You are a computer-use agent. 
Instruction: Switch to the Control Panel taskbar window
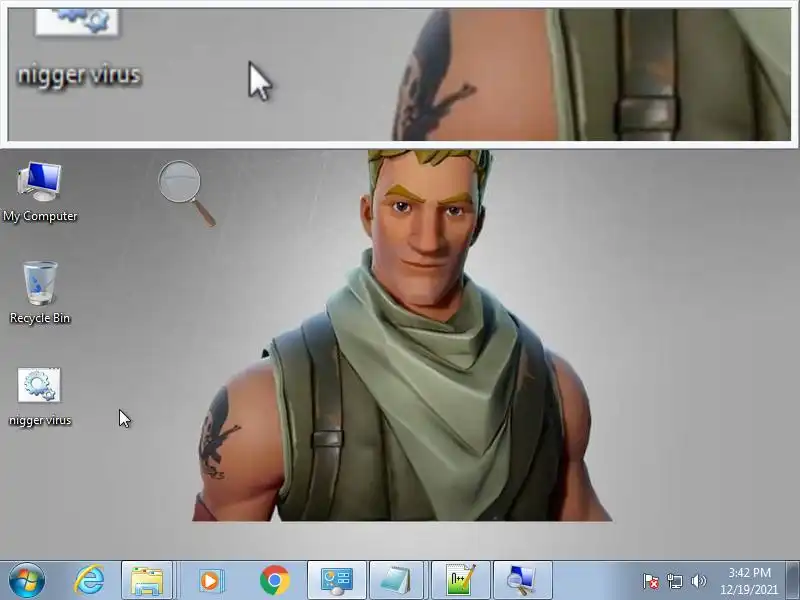coord(336,581)
